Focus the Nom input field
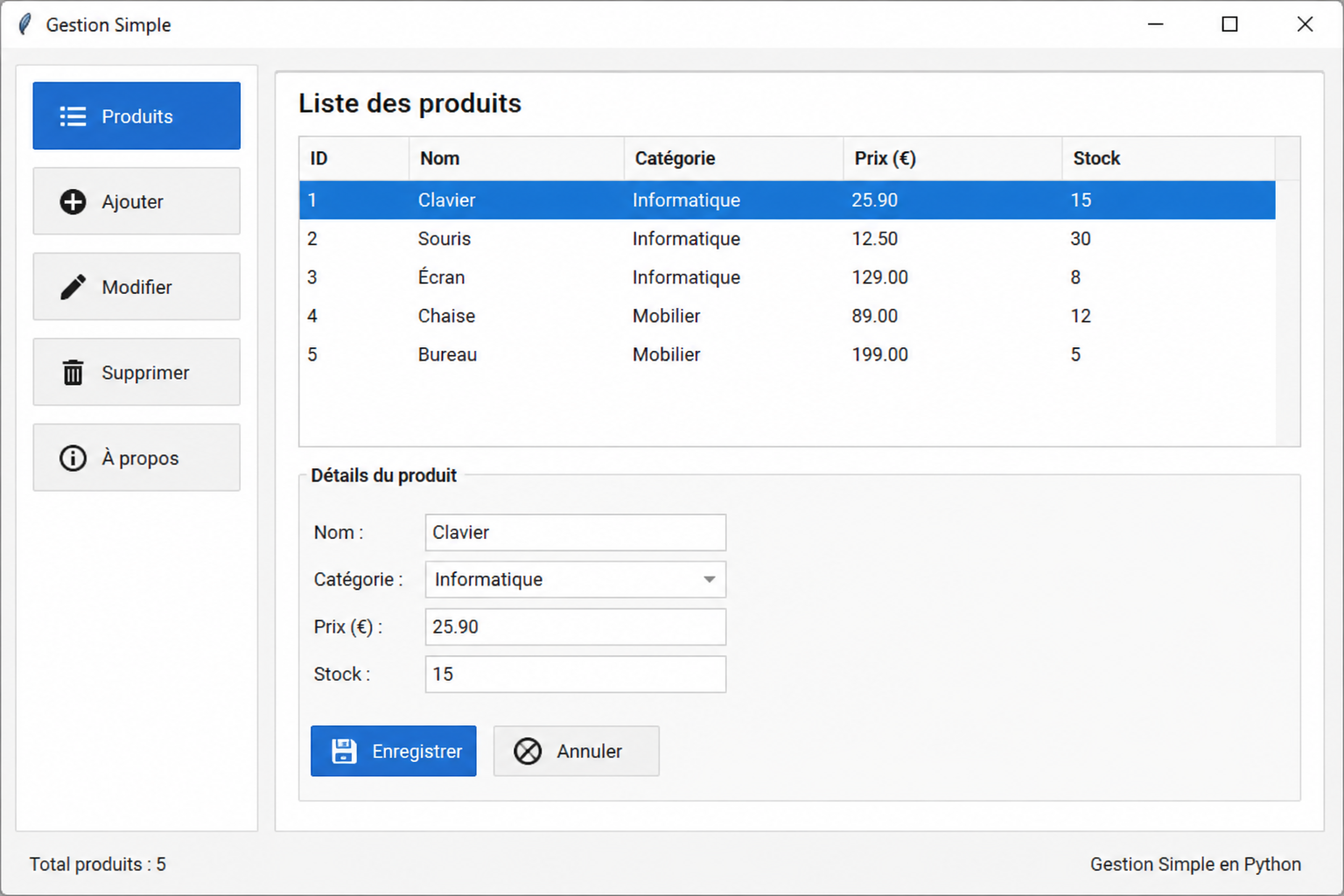 (576, 532)
